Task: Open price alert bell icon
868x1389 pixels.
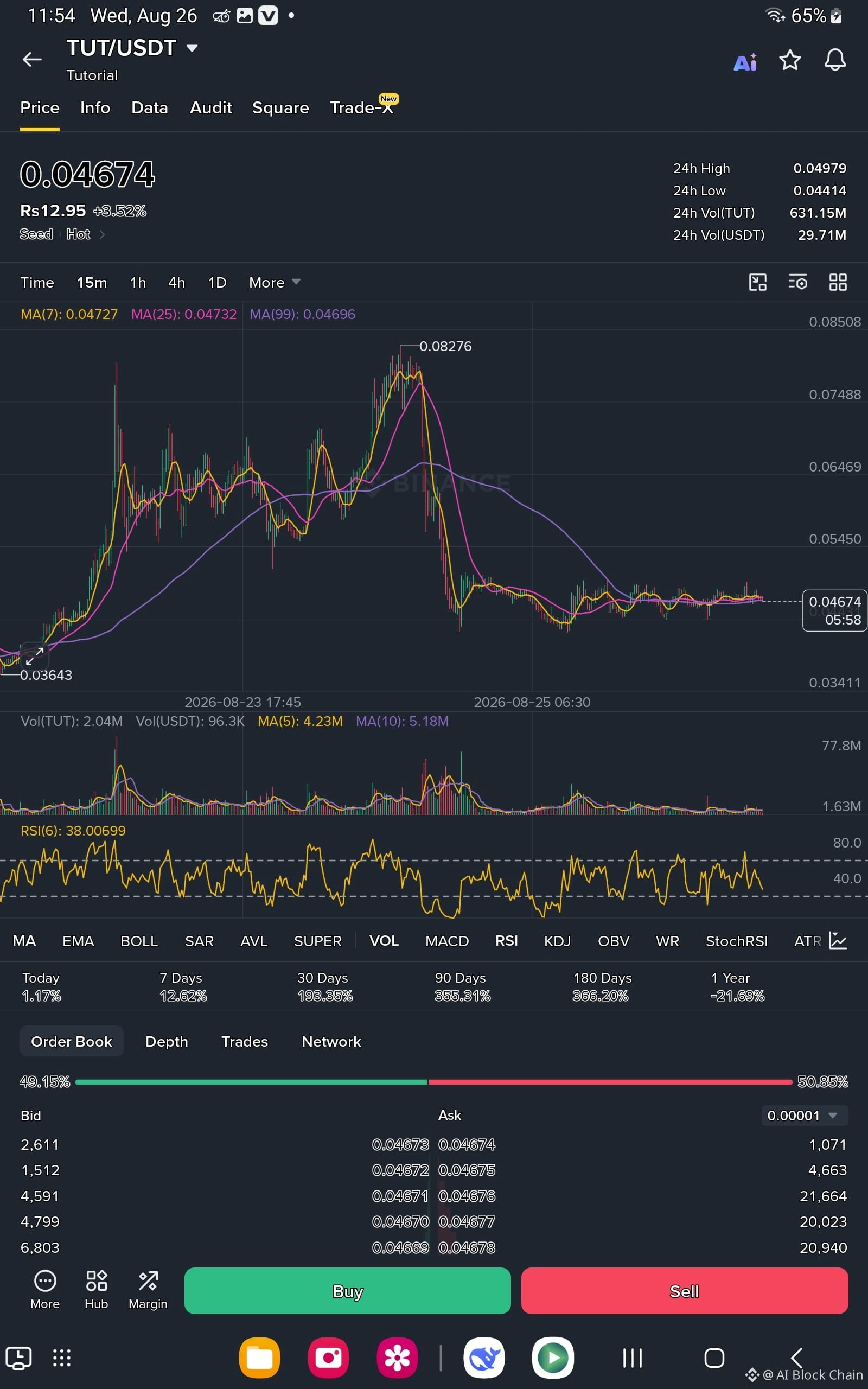Action: coord(835,60)
